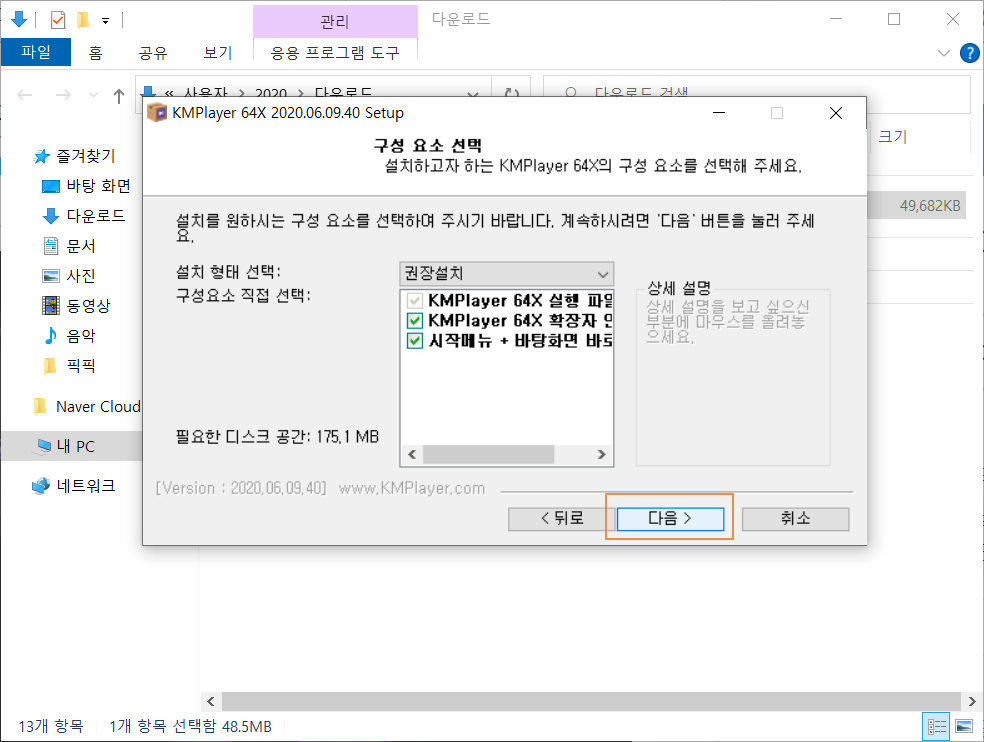Click the properties checkmark quick access icon
The height and width of the screenshot is (742, 984).
coord(58,20)
